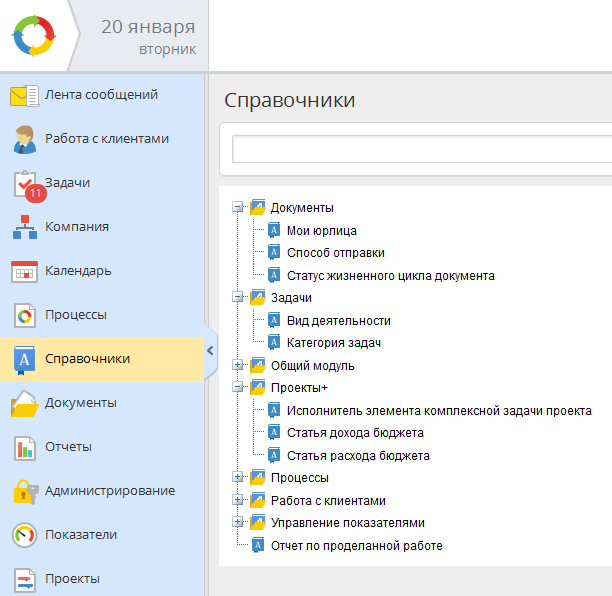Open Отчет по проделанной работе link
The image size is (612, 596).
coord(357,546)
